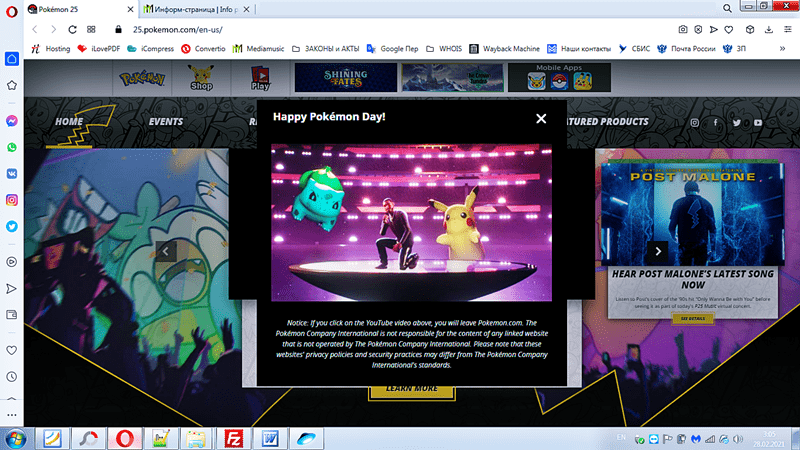Open VK in Opera sidebar
Image resolution: width=800 pixels, height=450 pixels.
pos(12,173)
